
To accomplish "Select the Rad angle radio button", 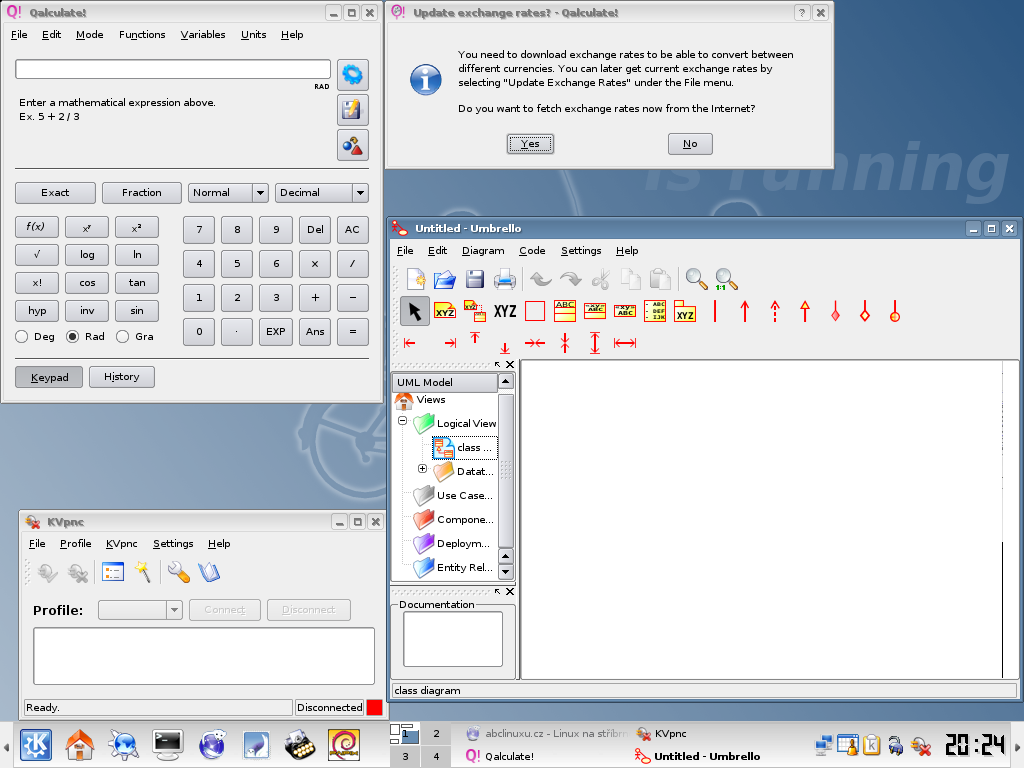I will pos(72,336).
